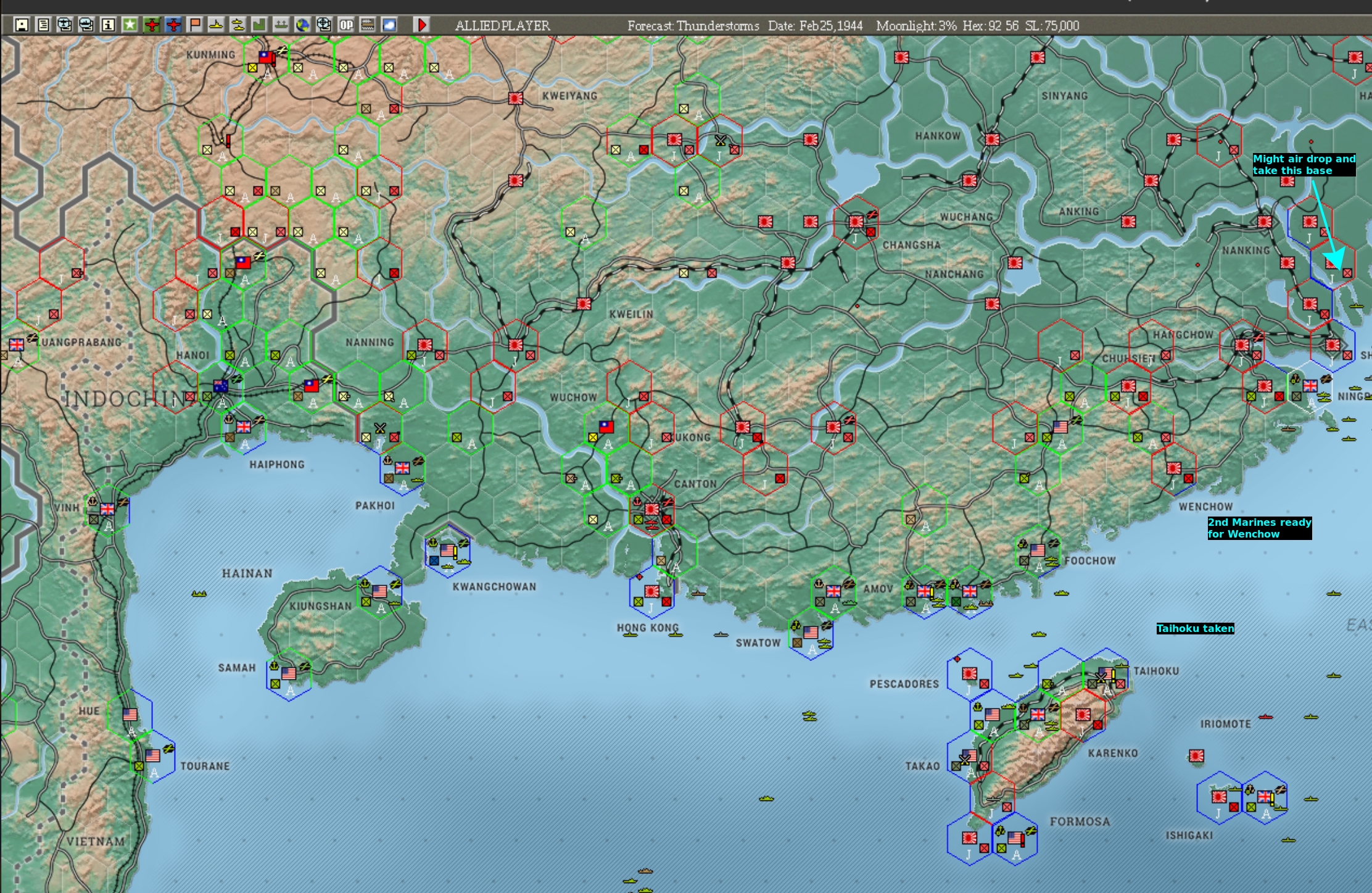This screenshot has height=893, width=1372.
Task: Click the 'Moonlight: 3%' status text
Action: (916, 26)
